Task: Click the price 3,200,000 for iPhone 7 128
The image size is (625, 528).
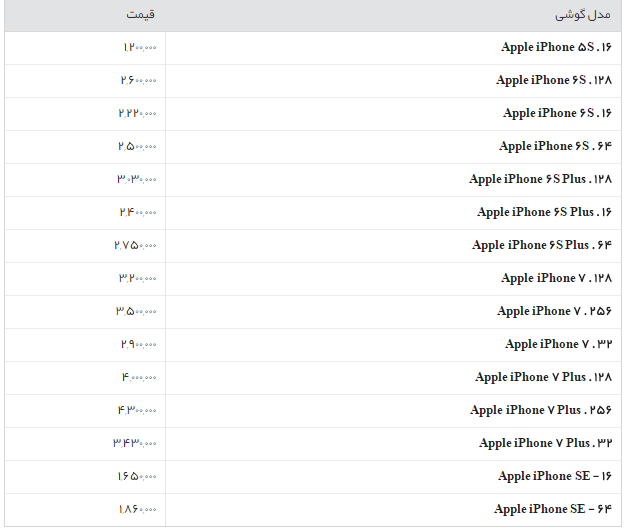Action: (x=138, y=279)
